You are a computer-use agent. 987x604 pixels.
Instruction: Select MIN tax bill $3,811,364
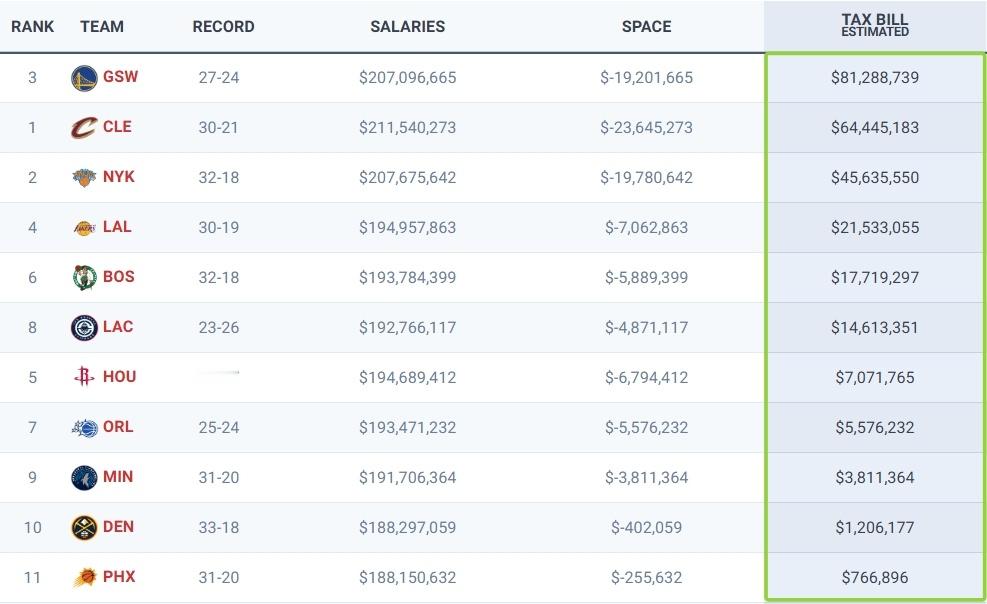coord(875,478)
